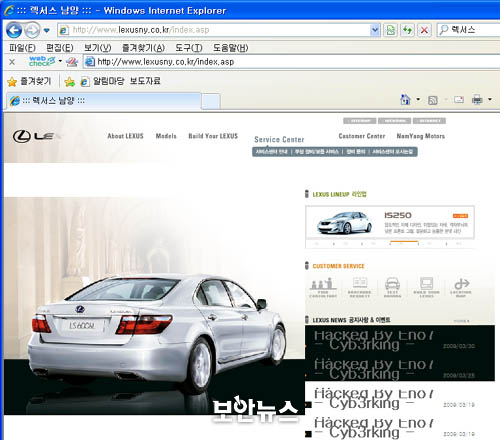Open the Favorites star button

[x=29, y=81]
